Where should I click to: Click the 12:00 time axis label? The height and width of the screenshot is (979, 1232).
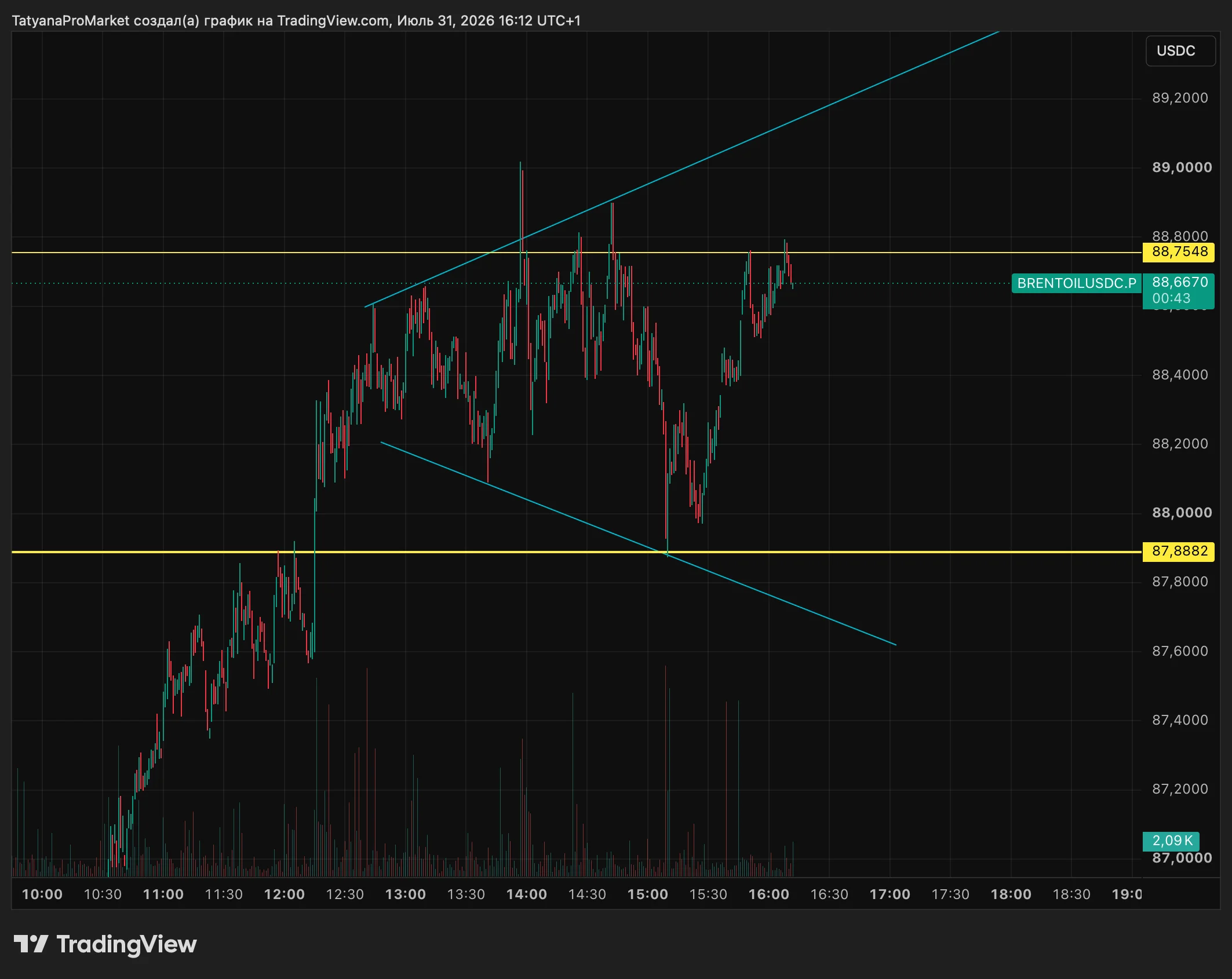click(x=284, y=894)
